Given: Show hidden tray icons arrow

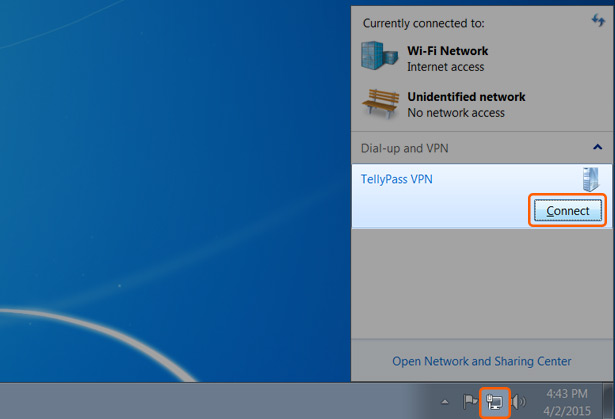Looking at the screenshot, I should 445,402.
